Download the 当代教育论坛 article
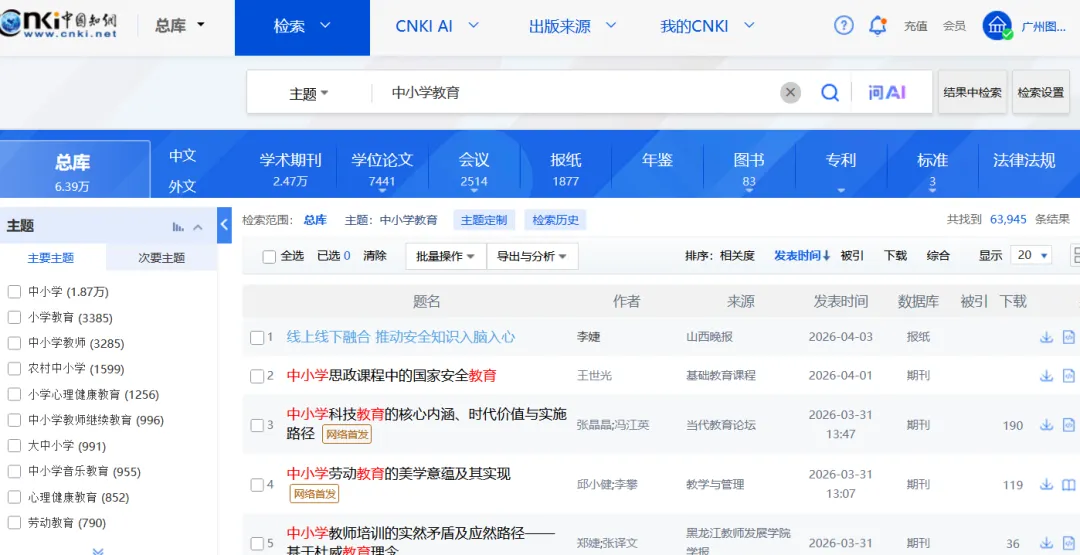The width and height of the screenshot is (1080, 555). coord(1046,425)
